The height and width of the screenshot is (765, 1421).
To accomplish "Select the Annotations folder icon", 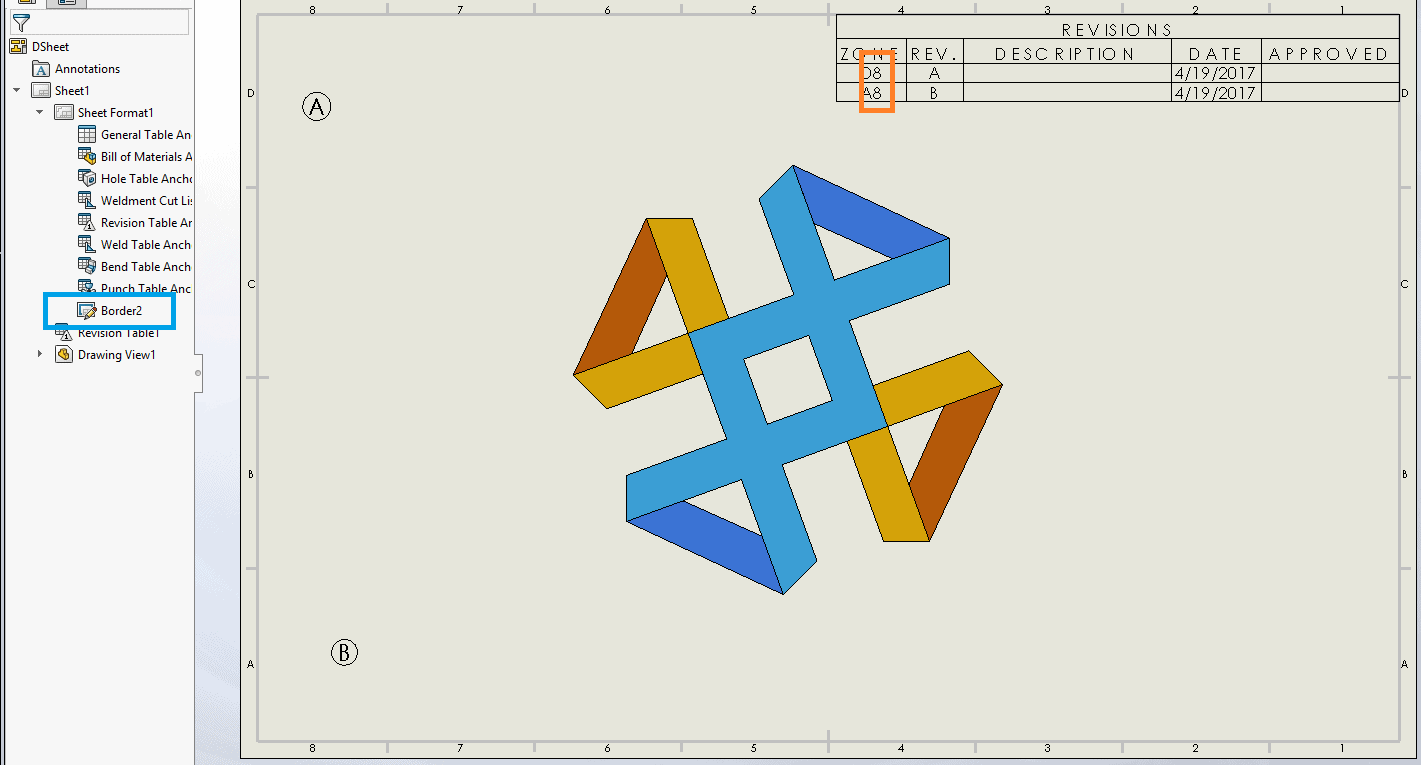I will pos(41,69).
